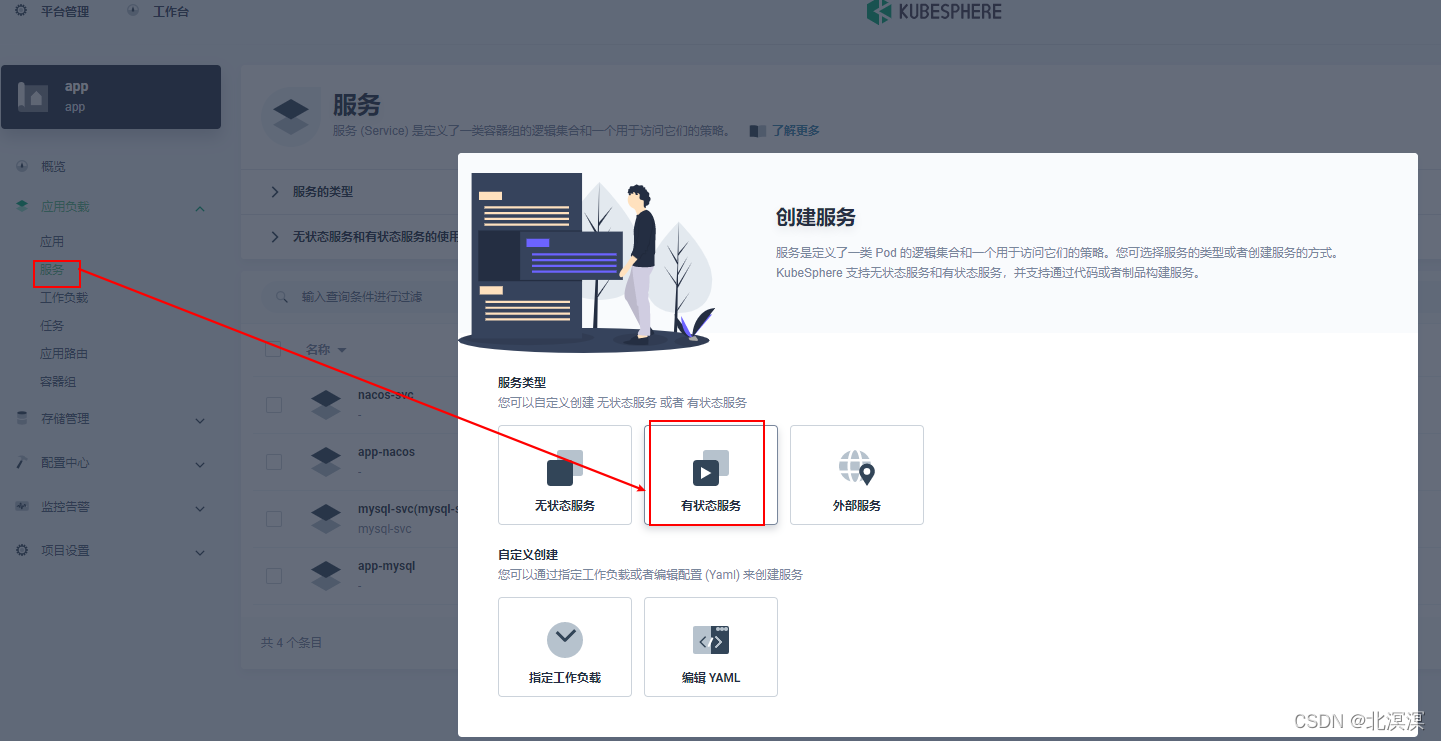Click the app-mysql service icon
This screenshot has height=741, width=1441.
click(326, 575)
